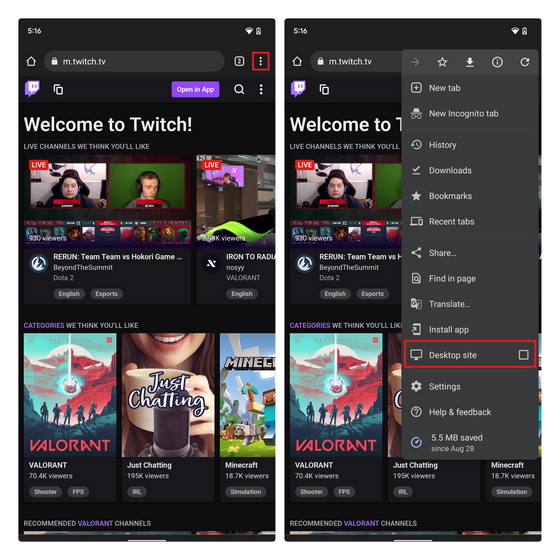Screen dimensions: 560x560
Task: Tap IRL tag in left phone
Action: click(x=137, y=492)
